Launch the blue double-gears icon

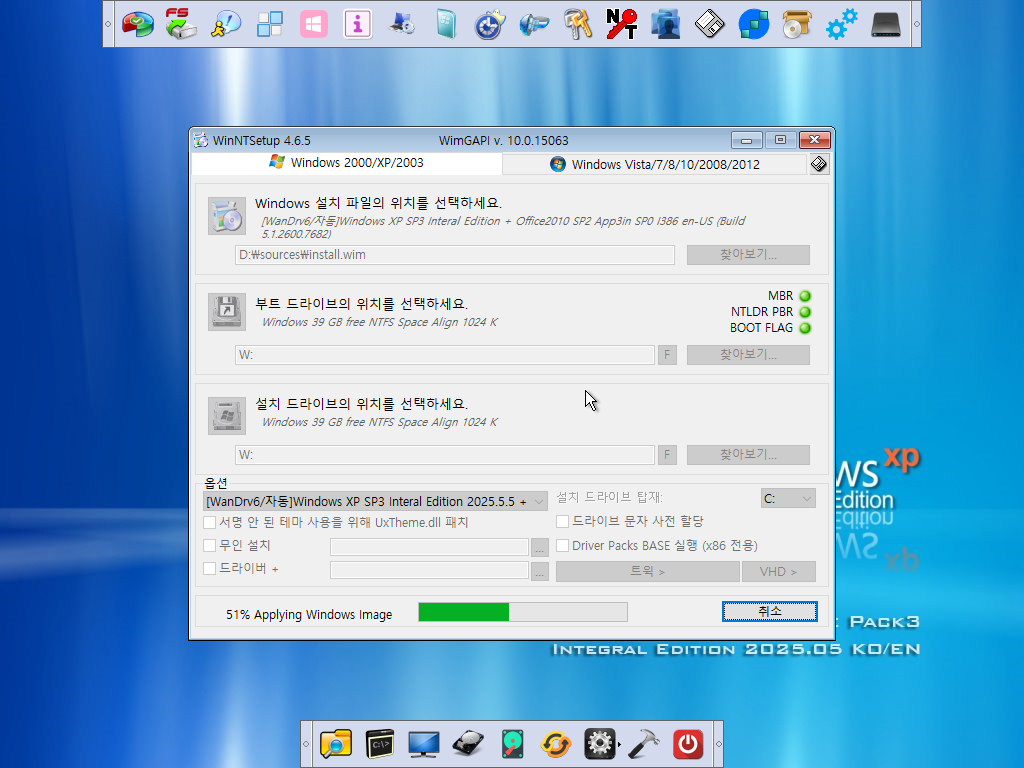841,24
